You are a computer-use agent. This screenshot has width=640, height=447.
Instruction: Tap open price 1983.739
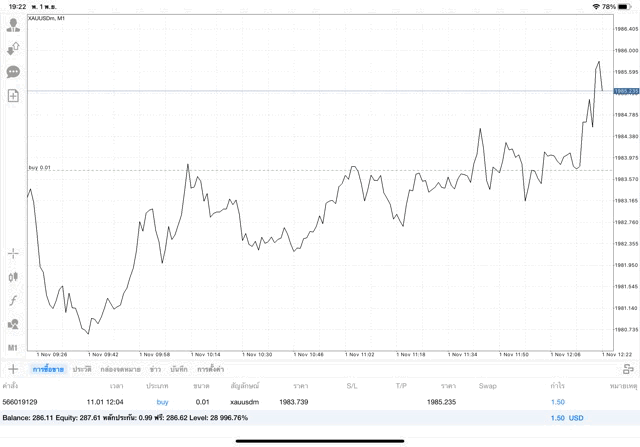click(x=294, y=402)
